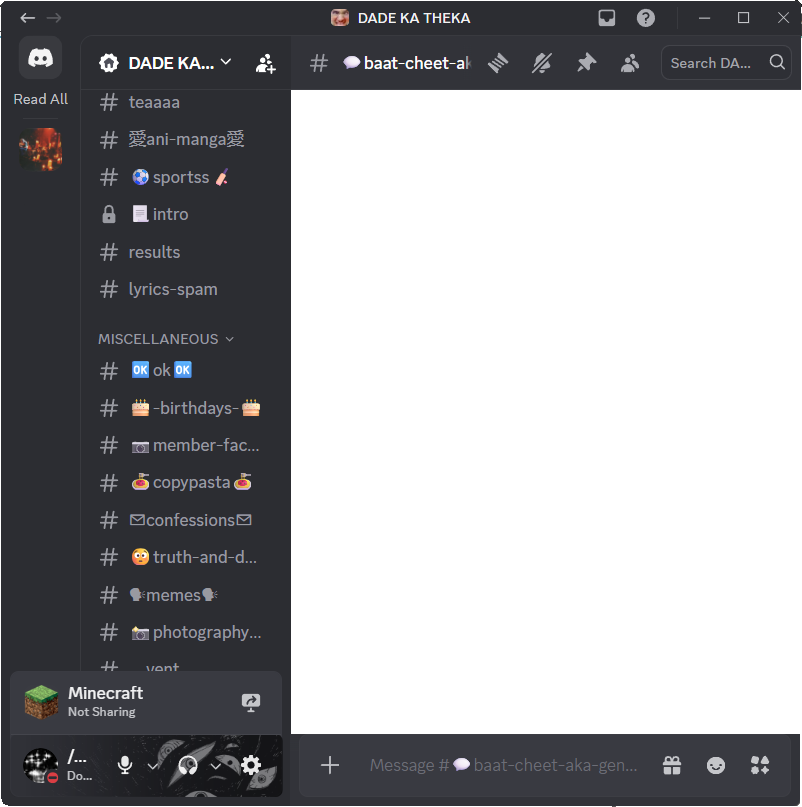Image resolution: width=802 pixels, height=807 pixels.
Task: Open the teaaaa channel
Action: coord(186,102)
